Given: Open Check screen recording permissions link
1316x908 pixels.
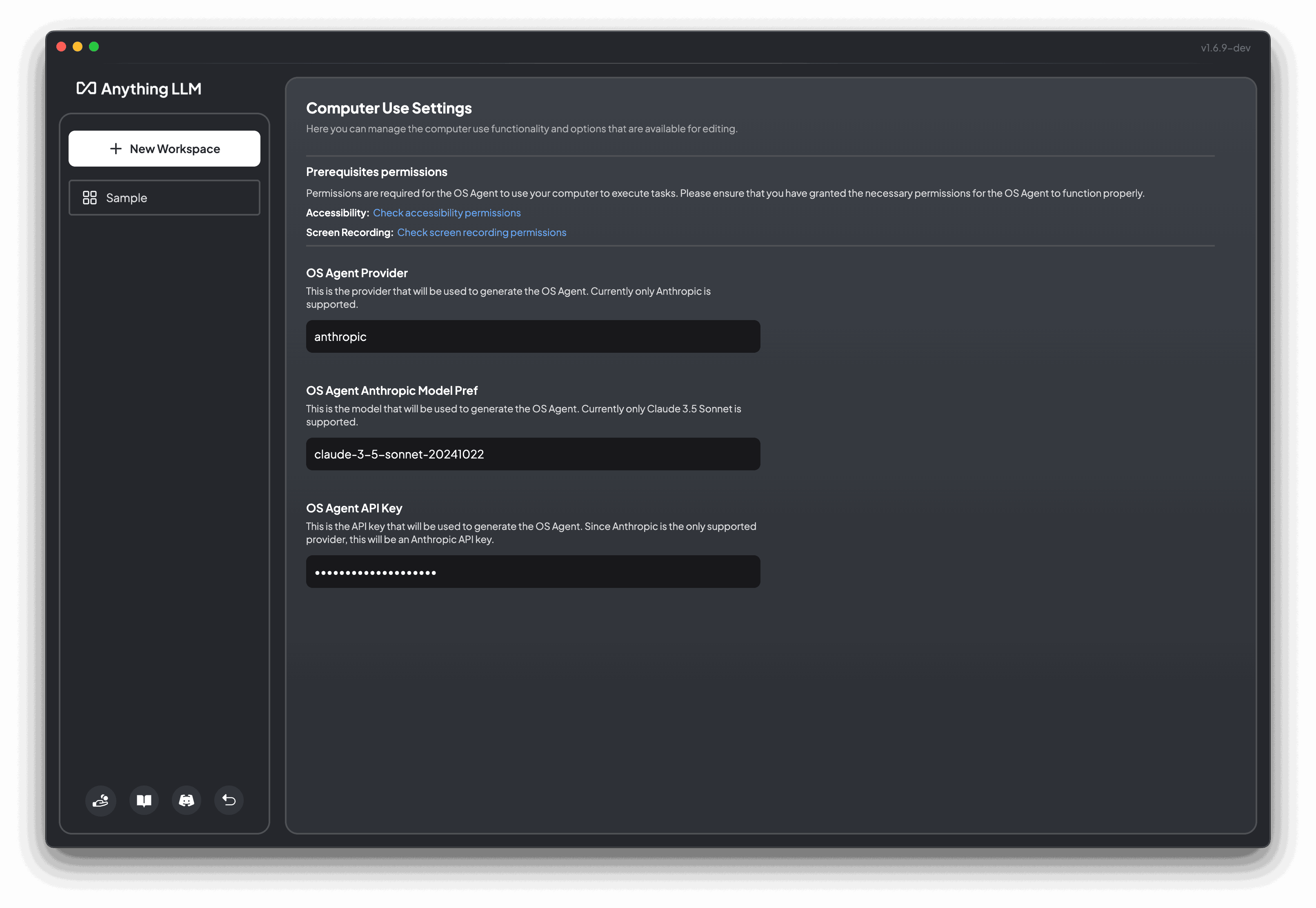Looking at the screenshot, I should 481,232.
